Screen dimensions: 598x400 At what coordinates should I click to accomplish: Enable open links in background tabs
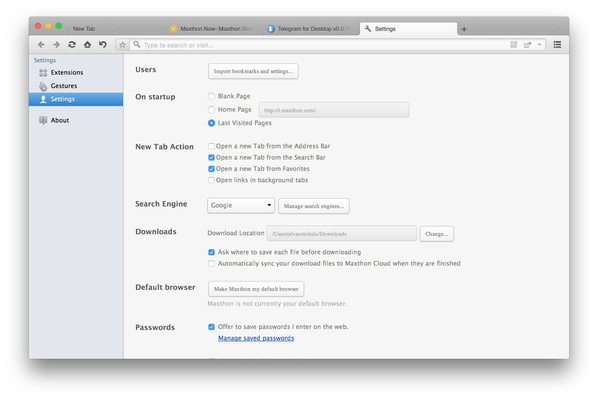coord(211,180)
